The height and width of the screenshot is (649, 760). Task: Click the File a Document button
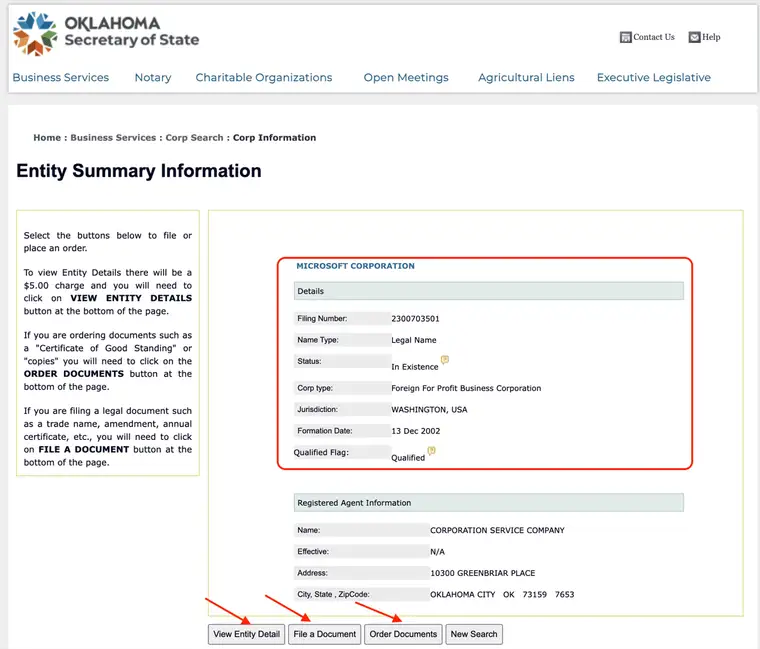[324, 634]
